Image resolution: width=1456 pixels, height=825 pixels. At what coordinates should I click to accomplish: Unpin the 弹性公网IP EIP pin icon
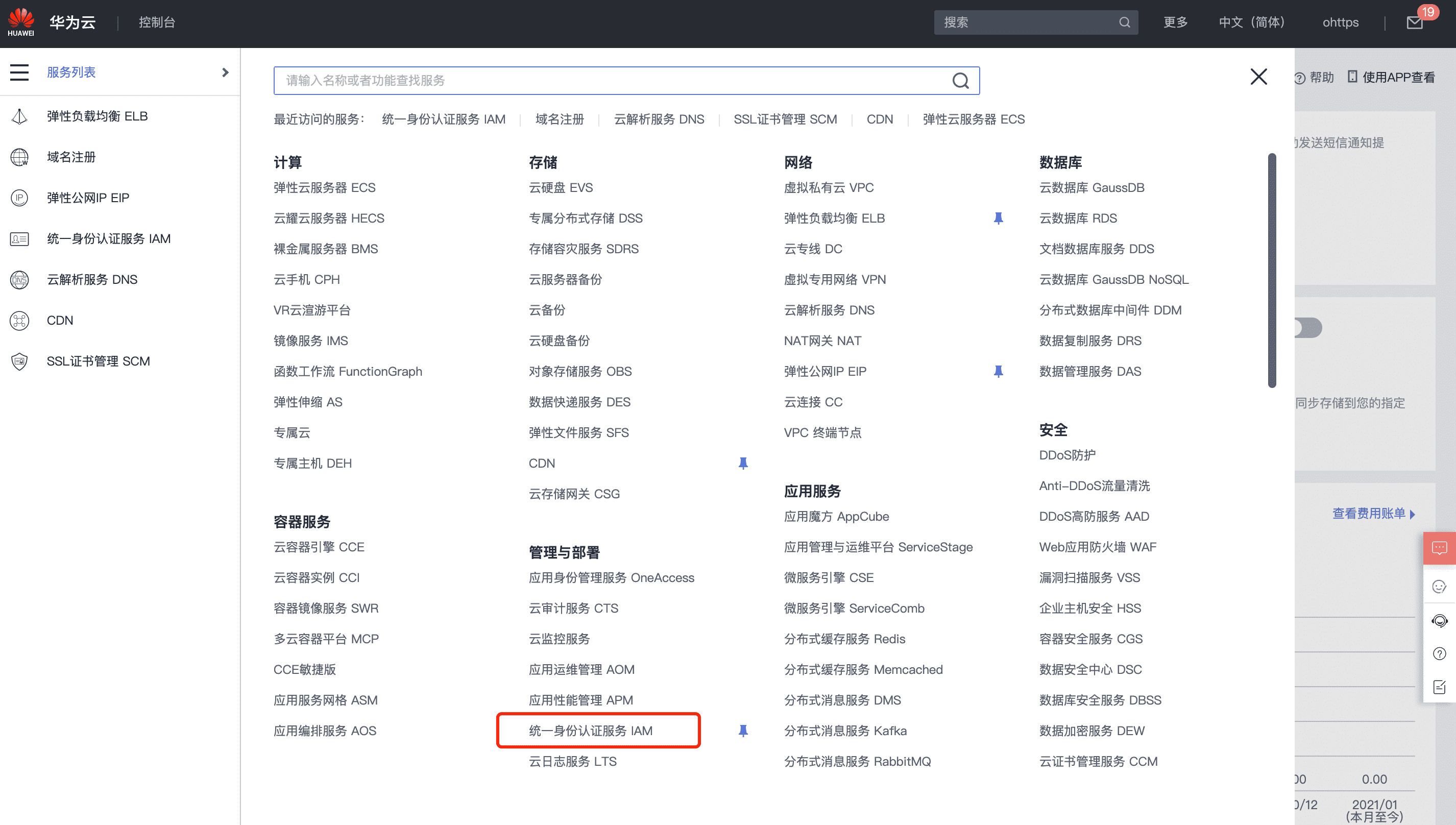[999, 371]
